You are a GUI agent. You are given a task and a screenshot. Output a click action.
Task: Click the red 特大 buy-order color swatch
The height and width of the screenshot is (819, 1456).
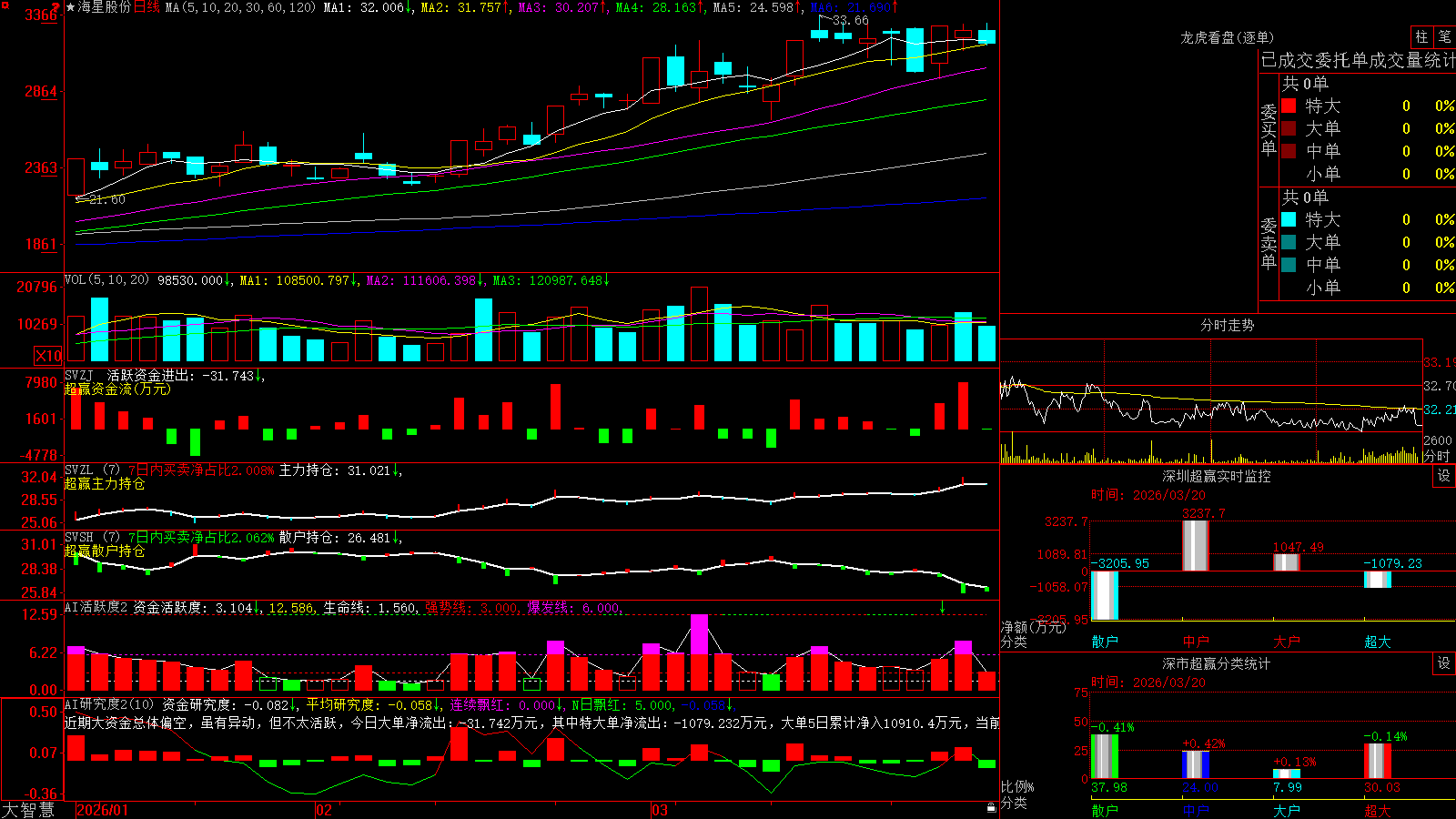pos(1289,106)
